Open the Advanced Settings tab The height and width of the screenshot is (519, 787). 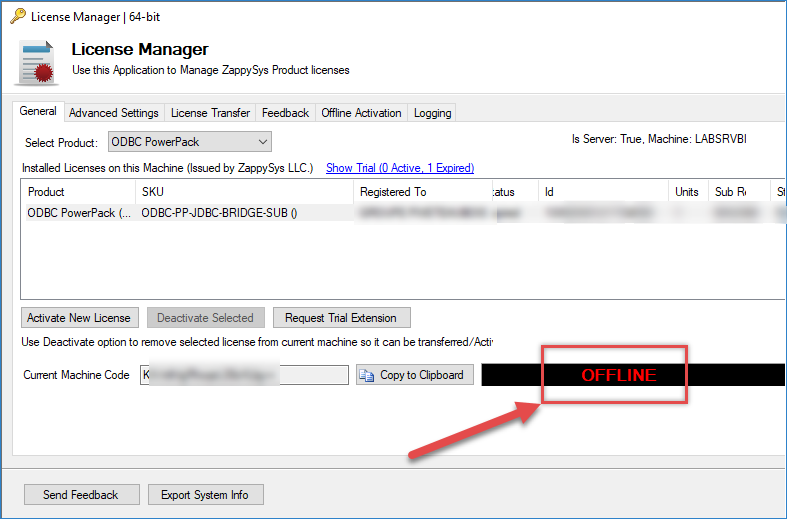click(113, 113)
